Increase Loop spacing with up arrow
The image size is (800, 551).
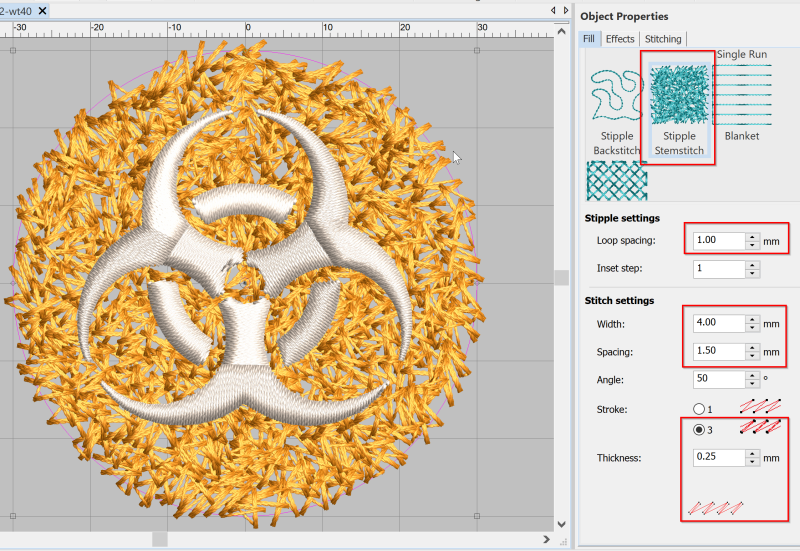click(753, 237)
